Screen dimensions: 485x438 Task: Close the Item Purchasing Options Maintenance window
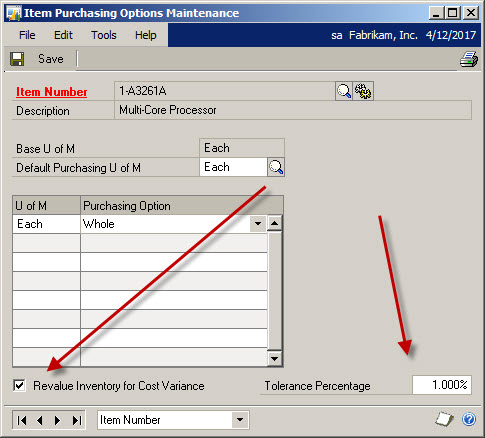(x=471, y=13)
